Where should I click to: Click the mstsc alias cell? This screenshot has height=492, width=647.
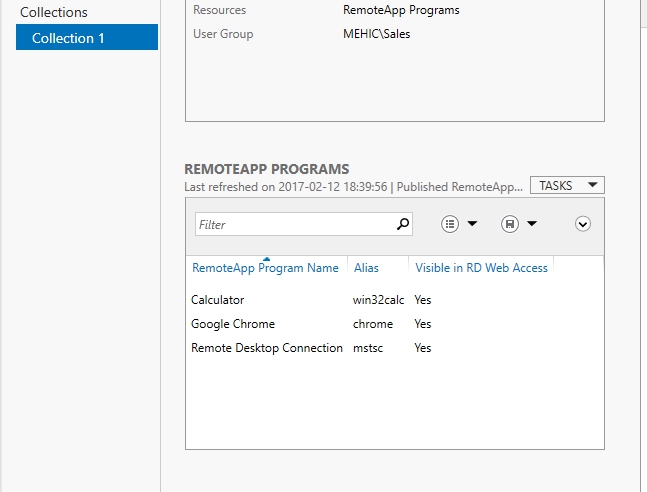(368, 348)
